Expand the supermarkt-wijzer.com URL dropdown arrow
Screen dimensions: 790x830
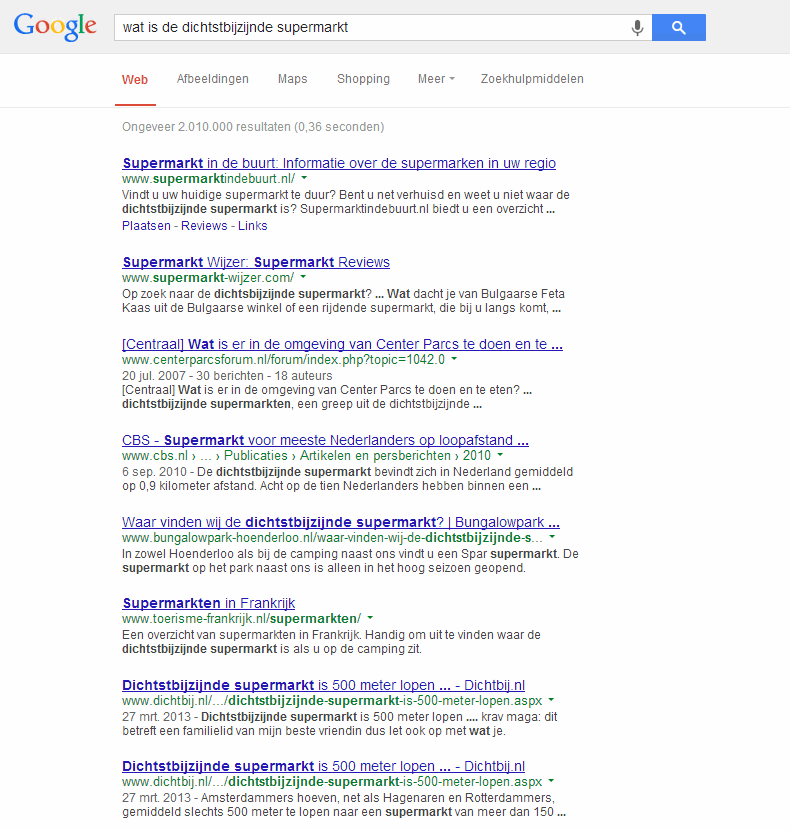(303, 277)
